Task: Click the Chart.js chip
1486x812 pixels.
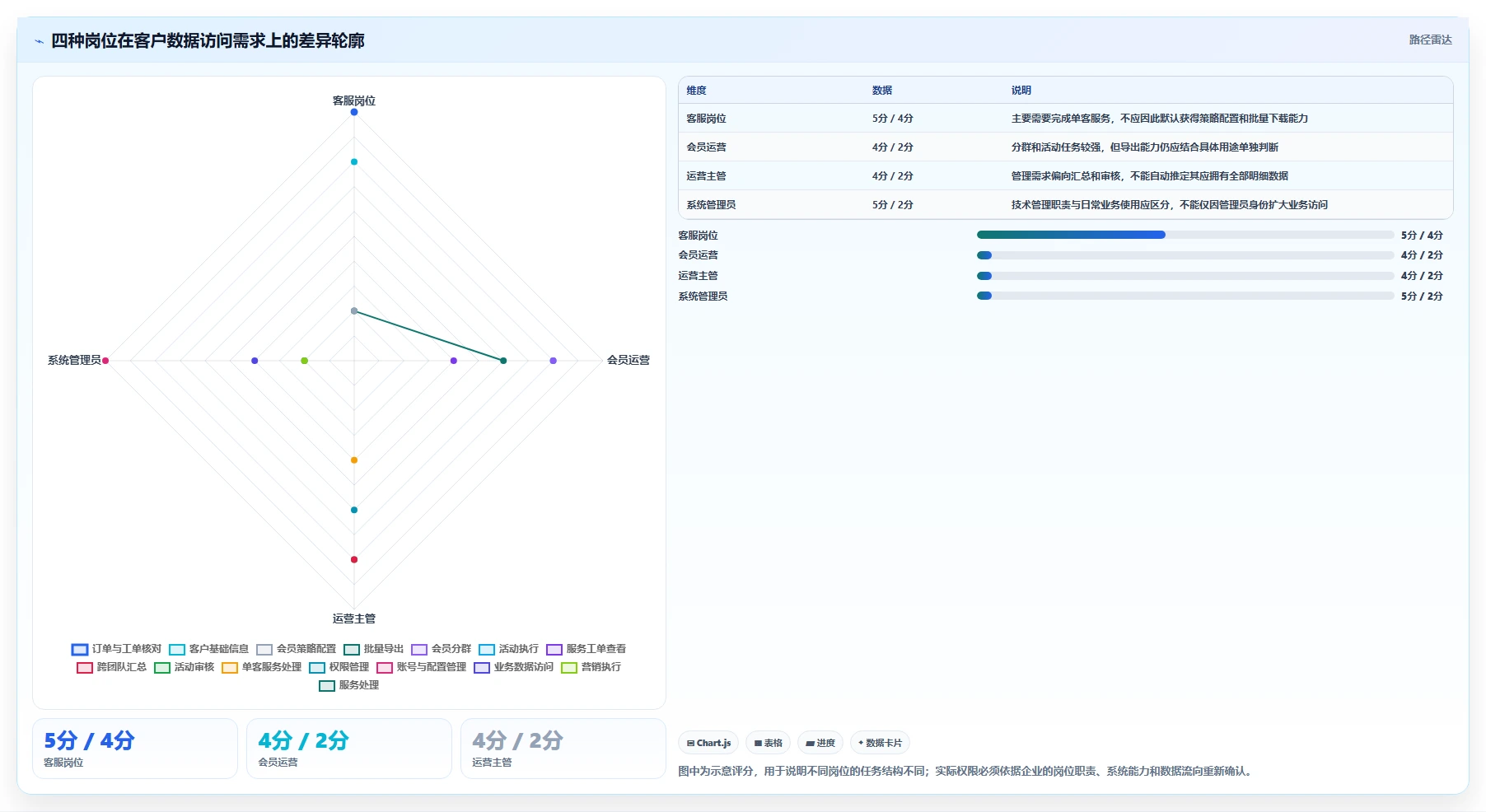Action: (708, 743)
